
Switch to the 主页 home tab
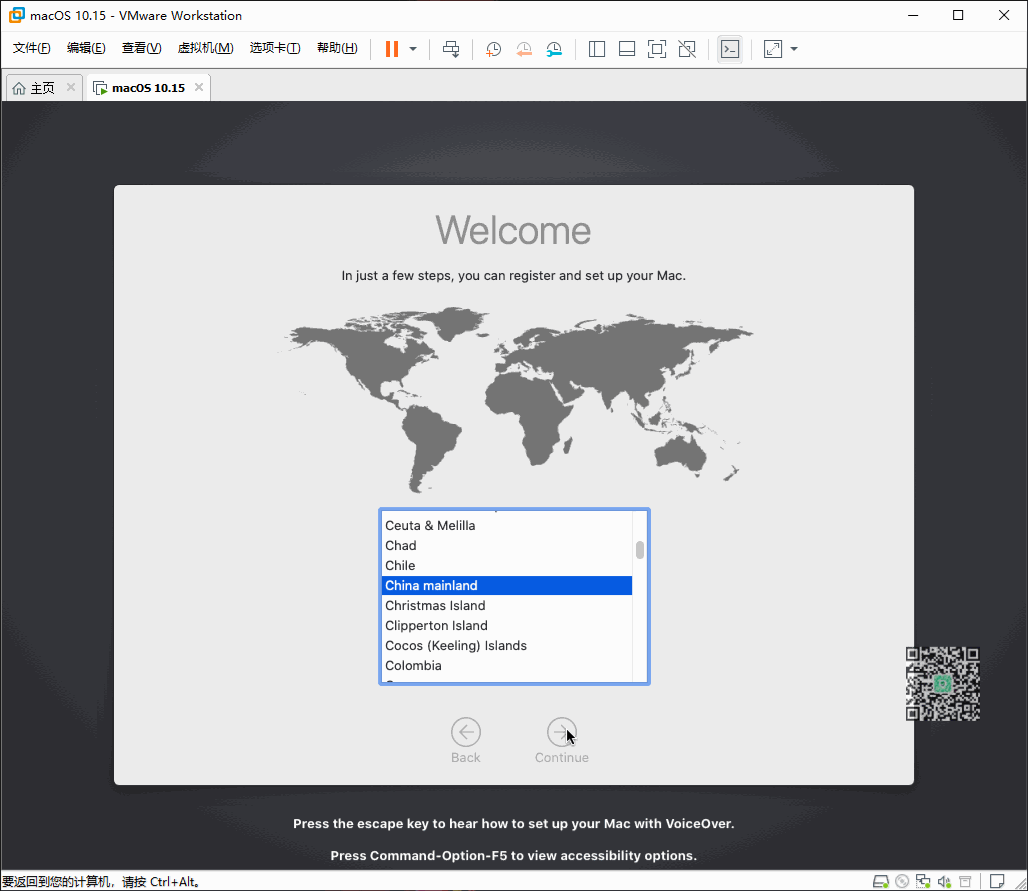point(34,88)
